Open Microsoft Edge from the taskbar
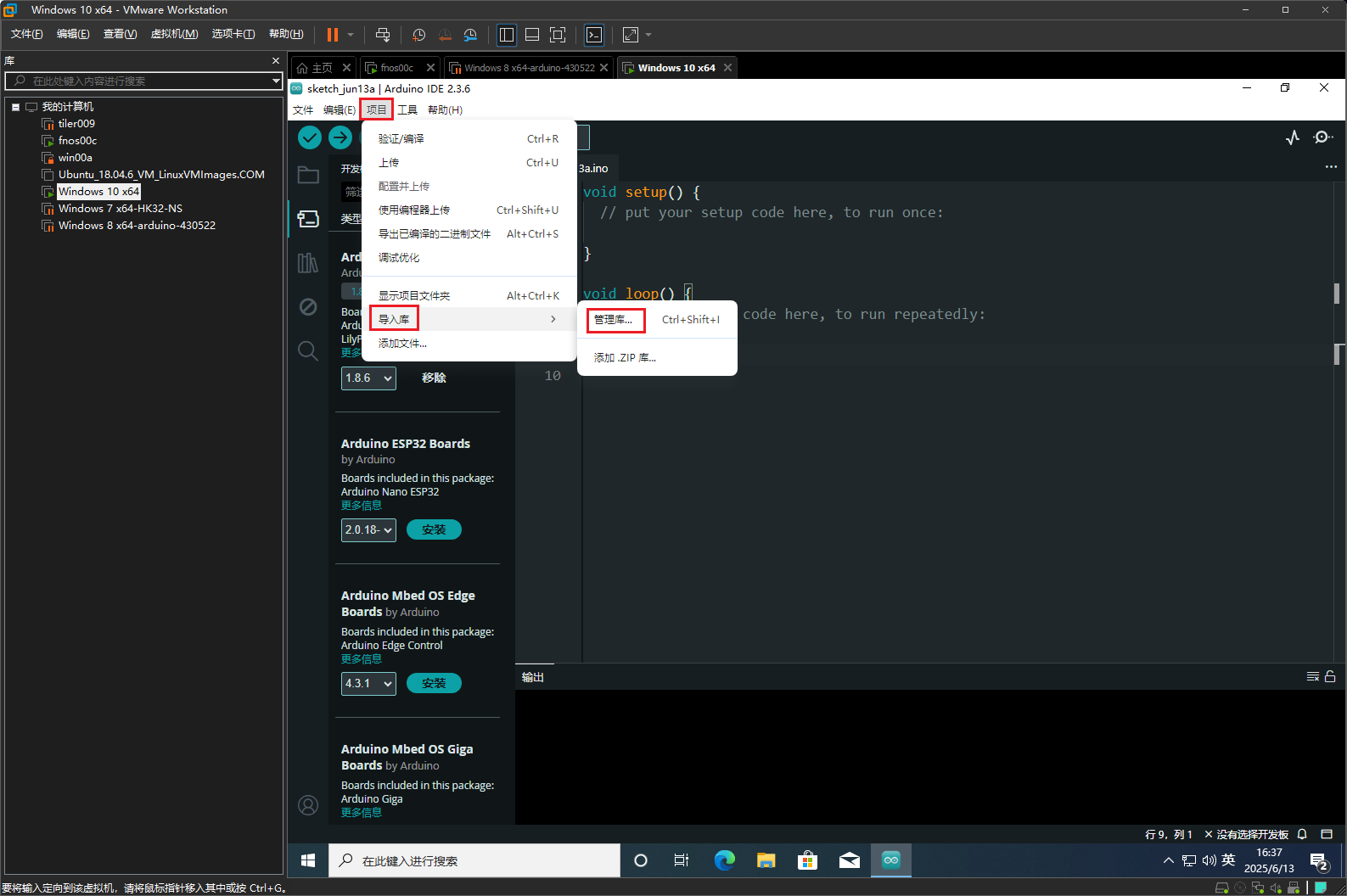Image resolution: width=1347 pixels, height=896 pixels. (725, 860)
